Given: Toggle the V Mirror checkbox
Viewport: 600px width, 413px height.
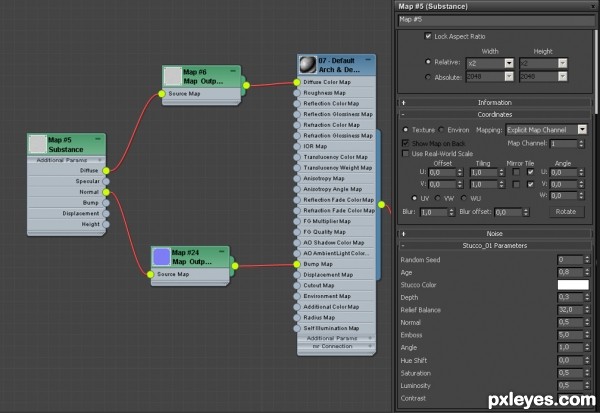Looking at the screenshot, I should (516, 184).
